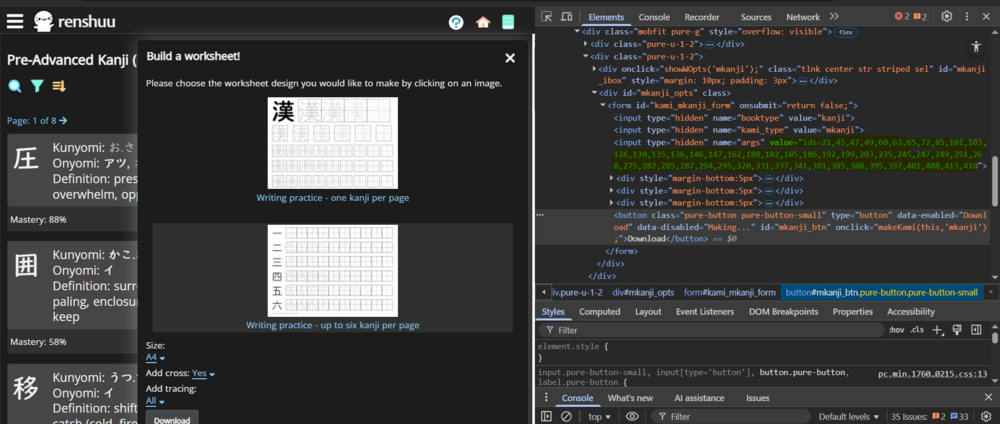
Task: Click the pc.min CSS source link
Action: tap(932, 373)
